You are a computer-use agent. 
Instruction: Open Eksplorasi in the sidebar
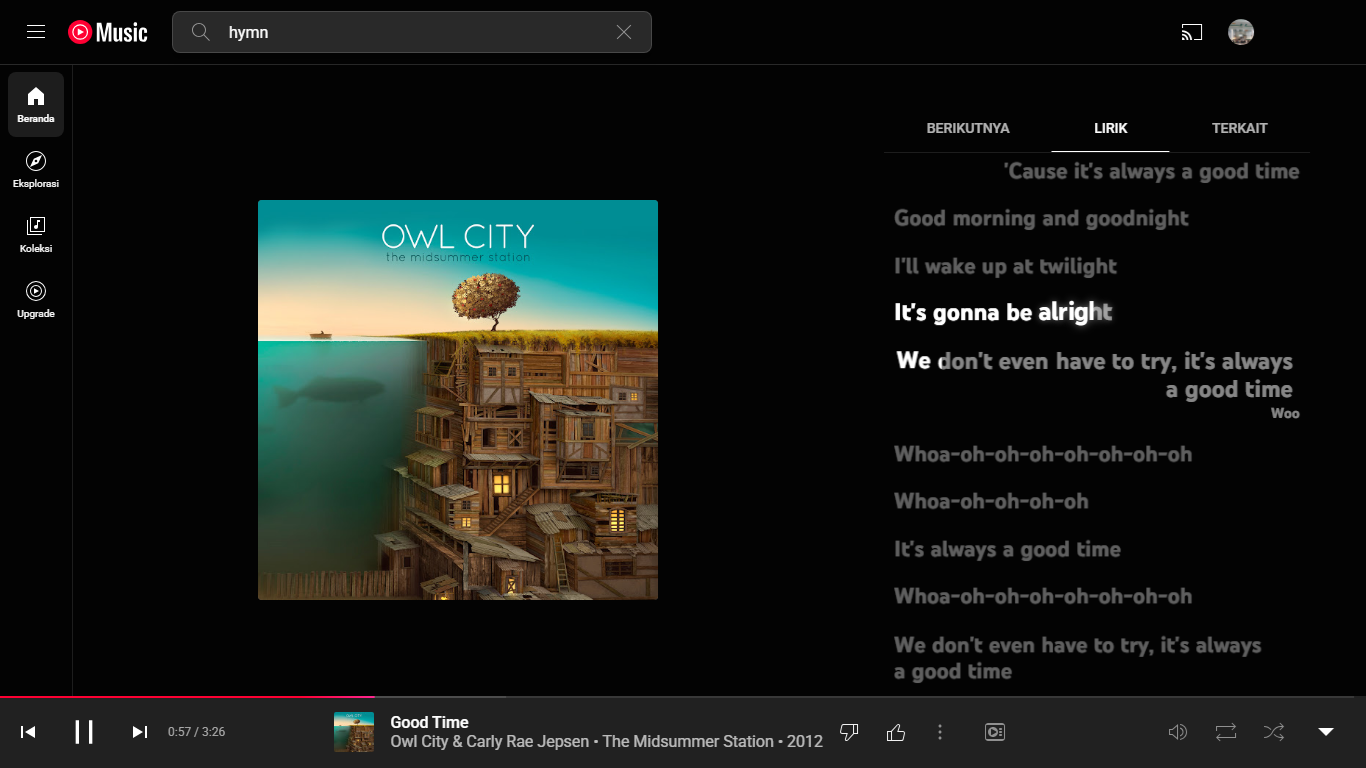[x=36, y=169]
